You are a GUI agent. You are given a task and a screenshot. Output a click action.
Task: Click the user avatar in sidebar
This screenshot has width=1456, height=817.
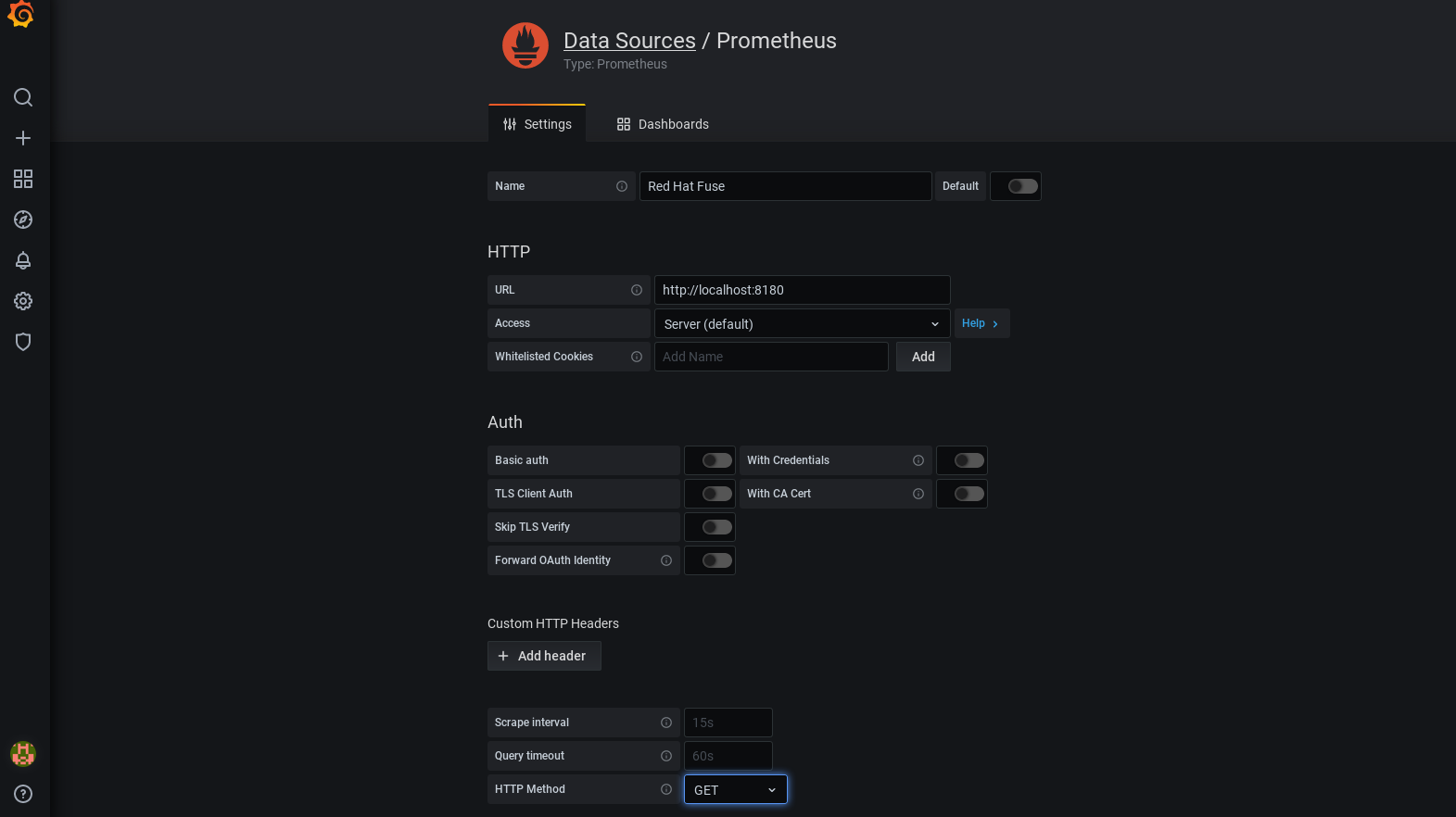point(23,754)
